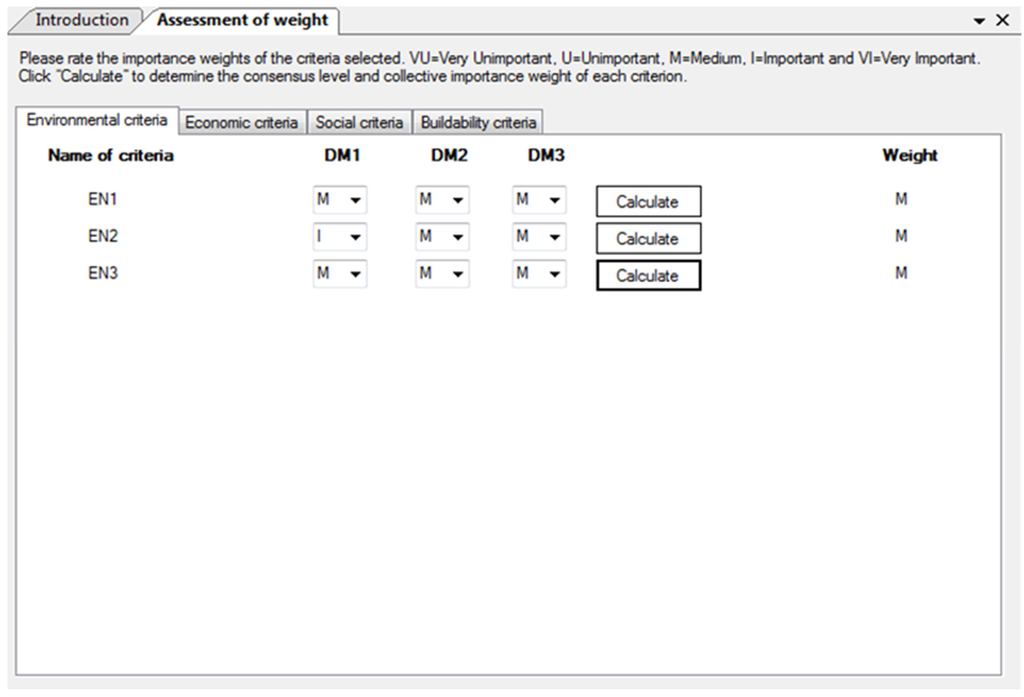1024x697 pixels.
Task: Calculate the weight for EN3
Action: coord(648,276)
